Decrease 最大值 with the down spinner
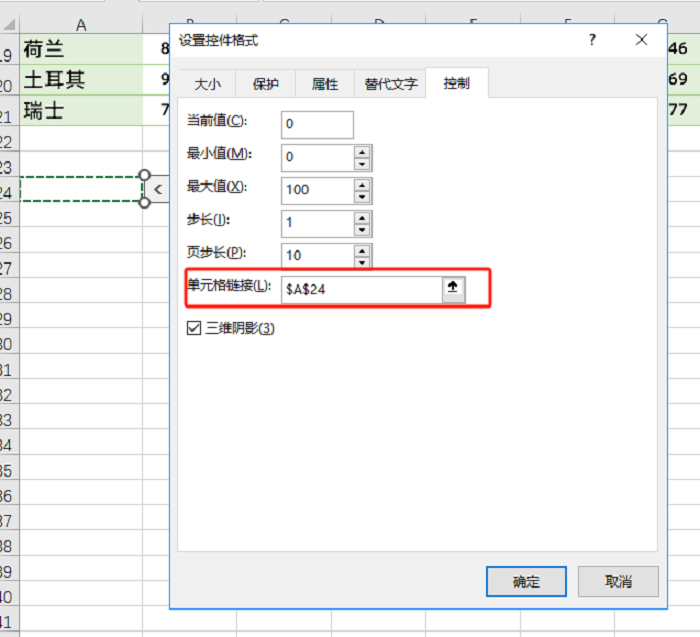 pos(362,196)
